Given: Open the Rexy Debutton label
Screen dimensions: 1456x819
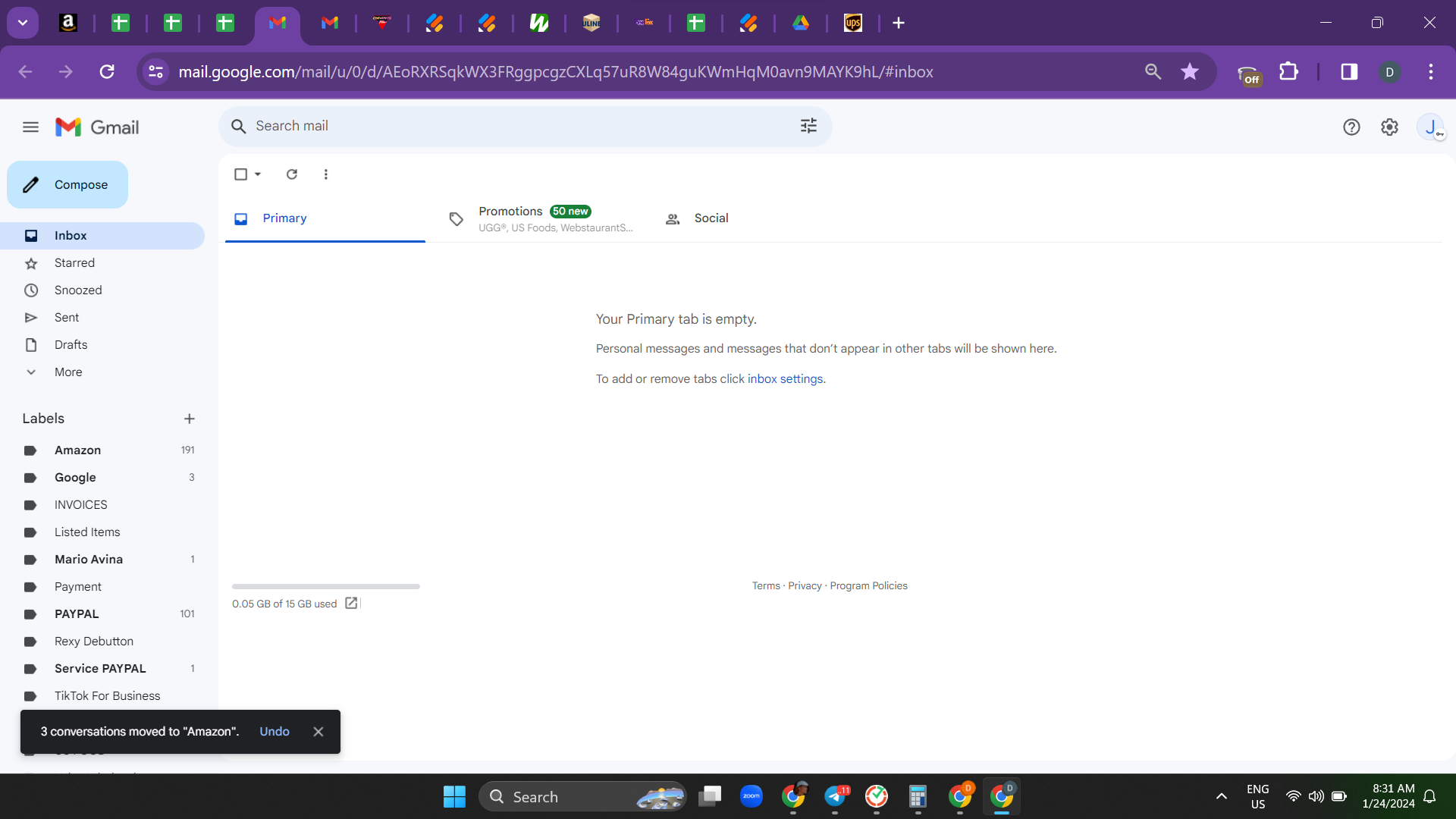Looking at the screenshot, I should (102, 641).
